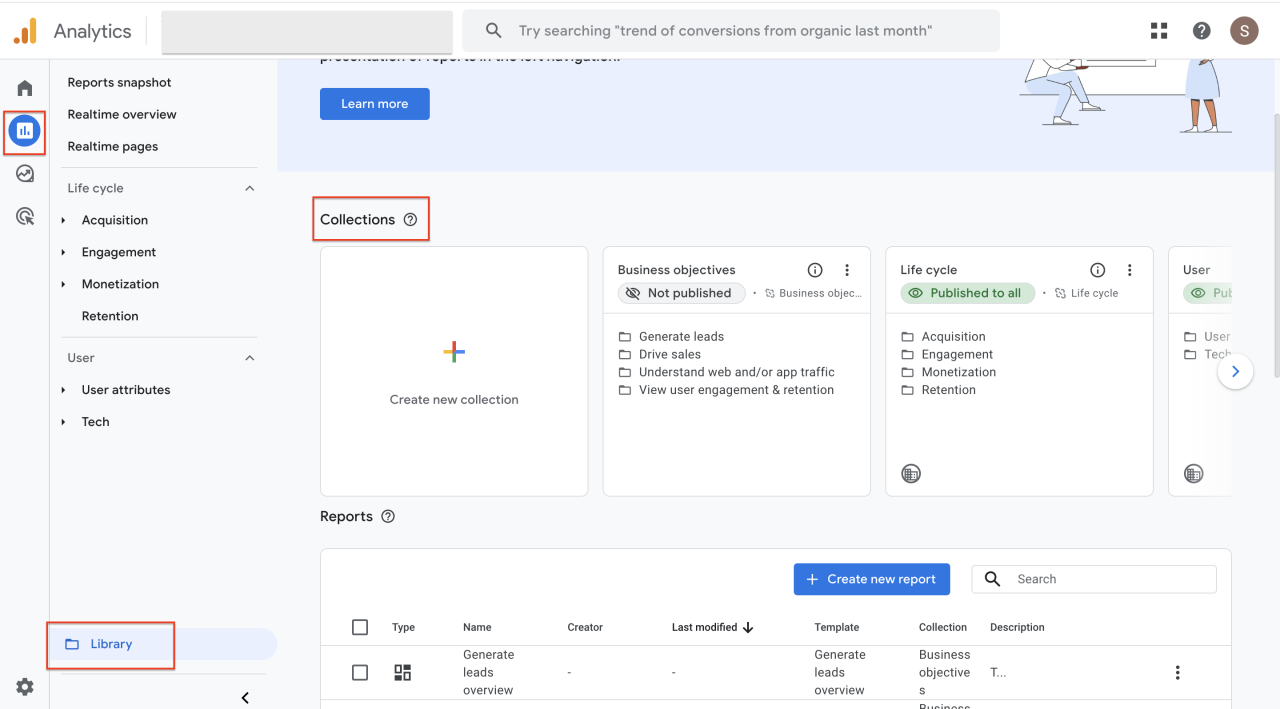Click the Help question mark icon in header
This screenshot has height=709, width=1280.
point(1201,31)
